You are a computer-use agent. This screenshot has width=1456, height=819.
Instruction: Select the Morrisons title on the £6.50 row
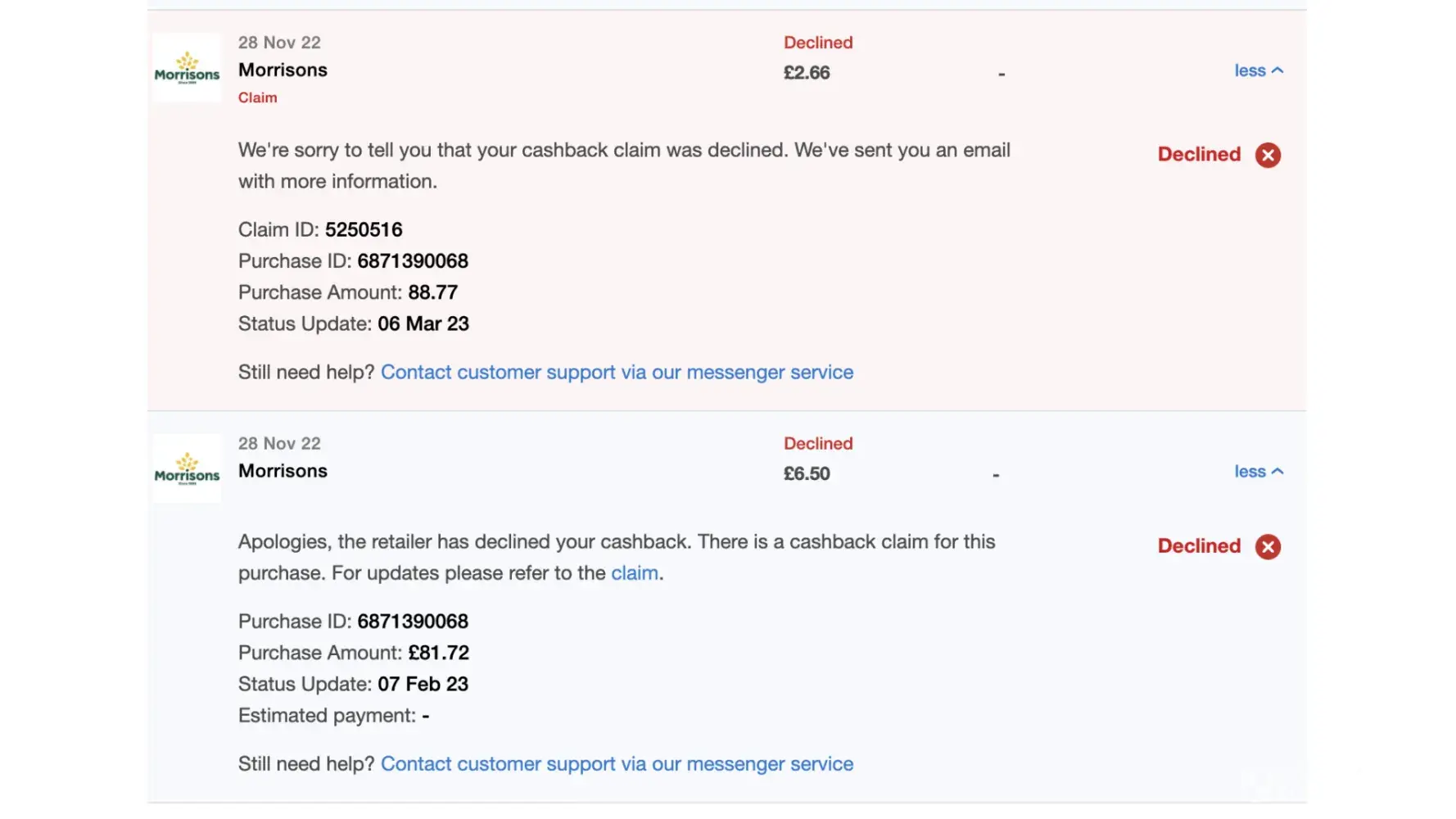[283, 471]
